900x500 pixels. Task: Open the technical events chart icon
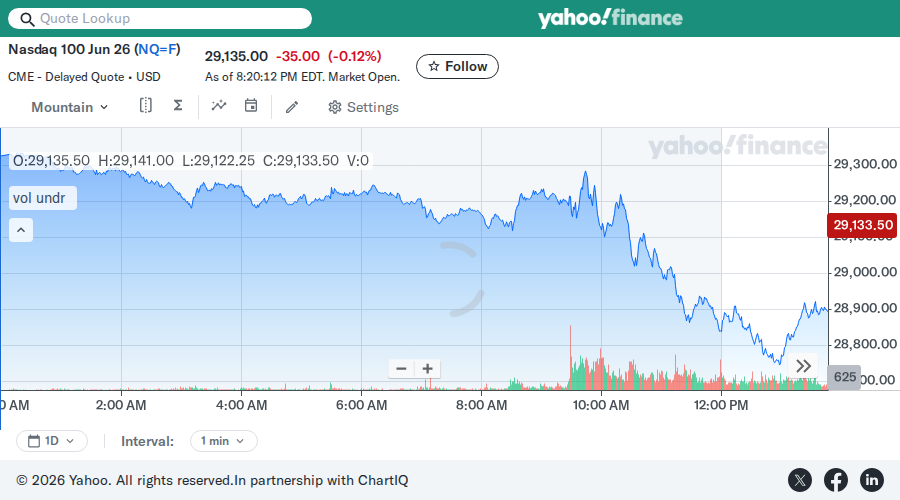[219, 106]
